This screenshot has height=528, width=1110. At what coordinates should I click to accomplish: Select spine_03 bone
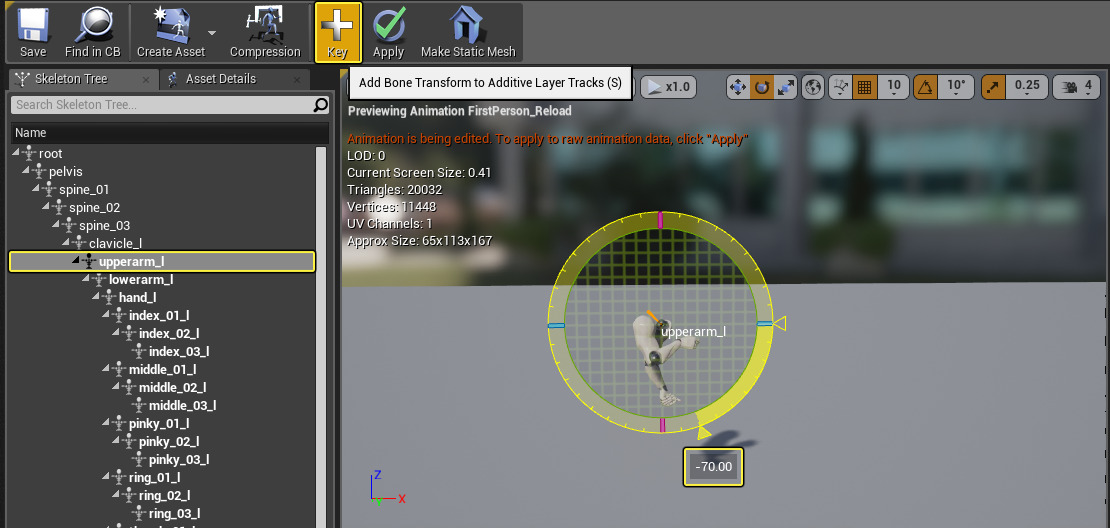coord(105,226)
